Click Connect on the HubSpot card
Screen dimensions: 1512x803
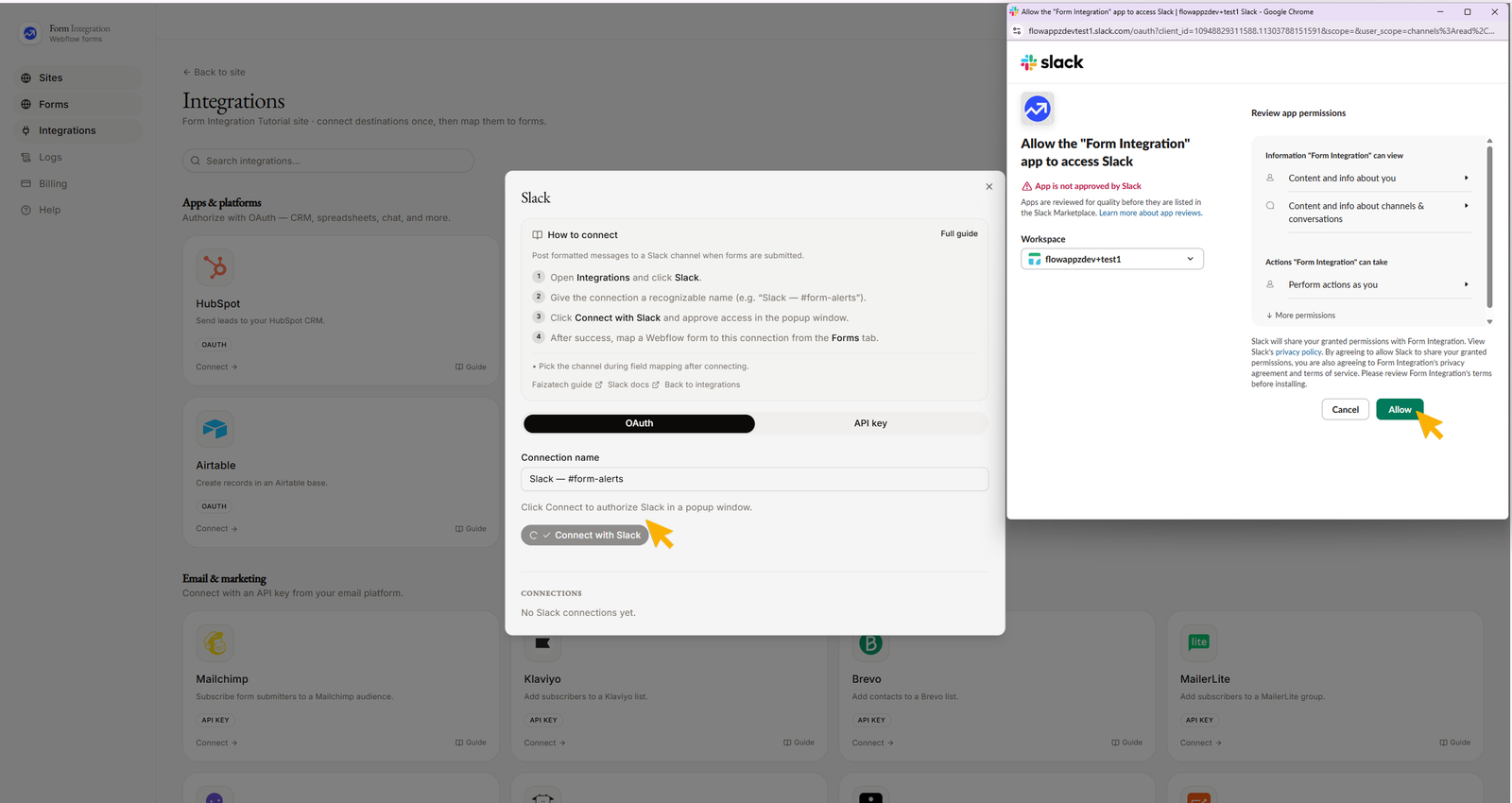216,367
